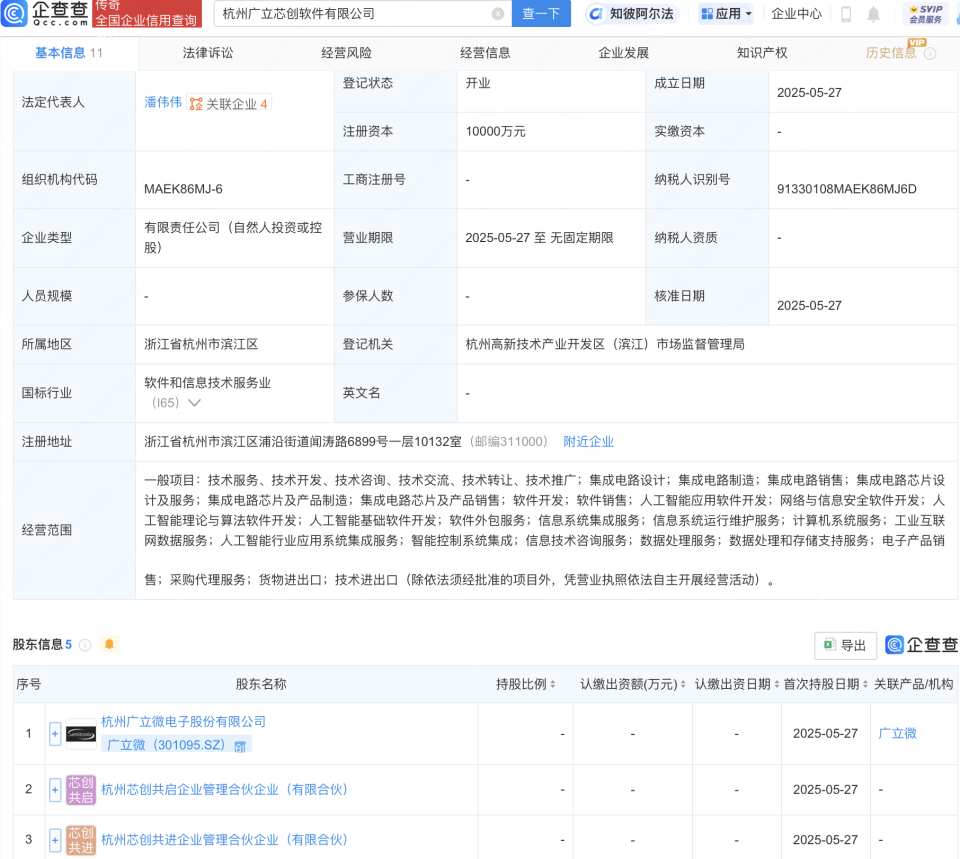Screen dimensions: 960x859
Task: Click the 芯创共进 logo badge
Action: tap(81, 839)
